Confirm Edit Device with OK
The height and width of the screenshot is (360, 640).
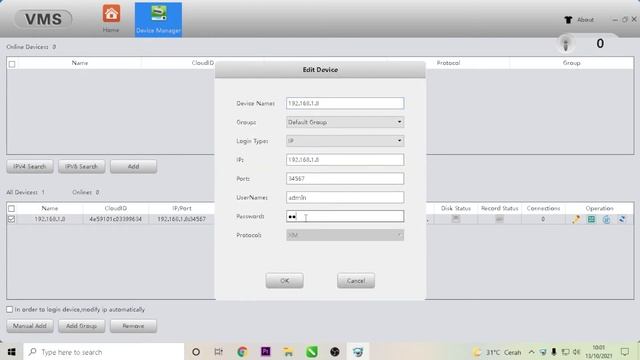point(284,281)
